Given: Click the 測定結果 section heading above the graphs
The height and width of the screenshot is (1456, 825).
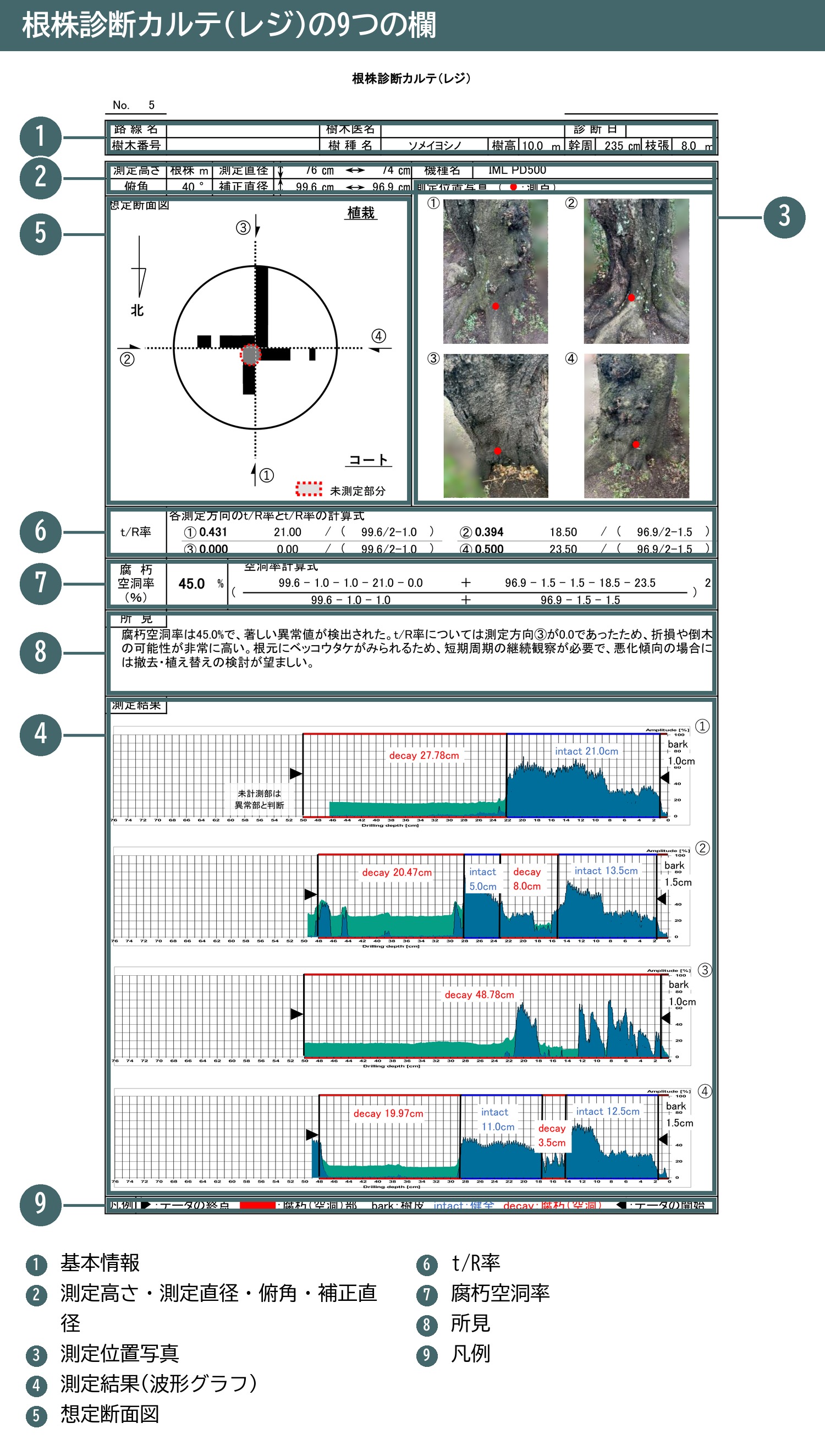Looking at the screenshot, I should pyautogui.click(x=136, y=706).
